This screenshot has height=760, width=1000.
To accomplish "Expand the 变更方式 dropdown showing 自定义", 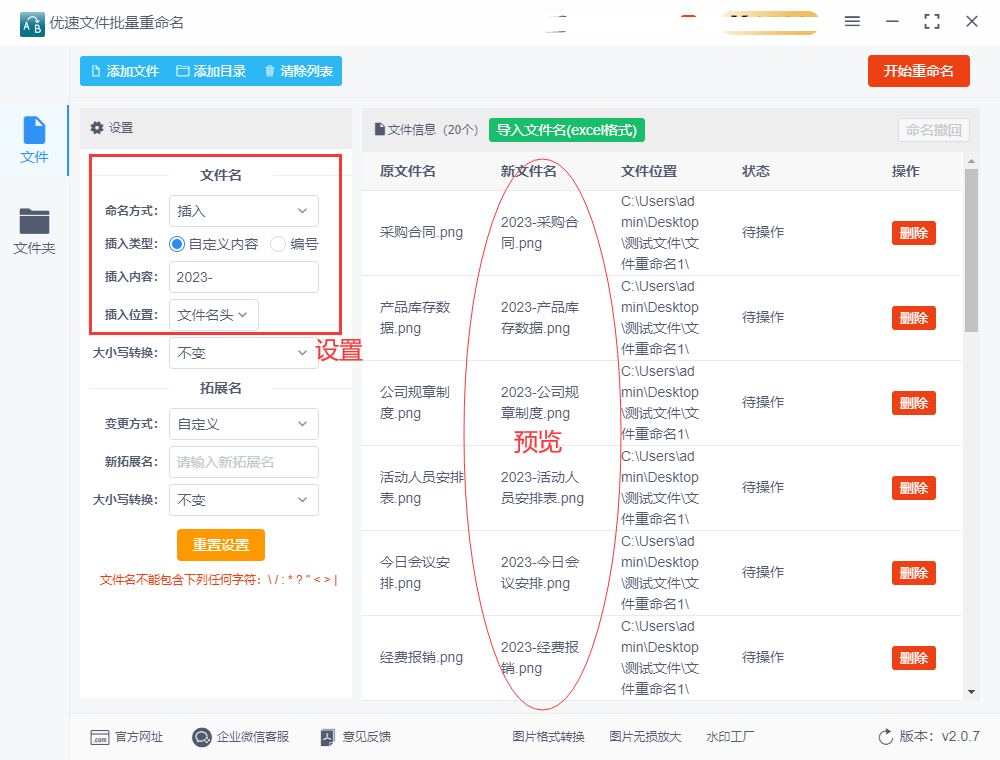I will (x=243, y=424).
